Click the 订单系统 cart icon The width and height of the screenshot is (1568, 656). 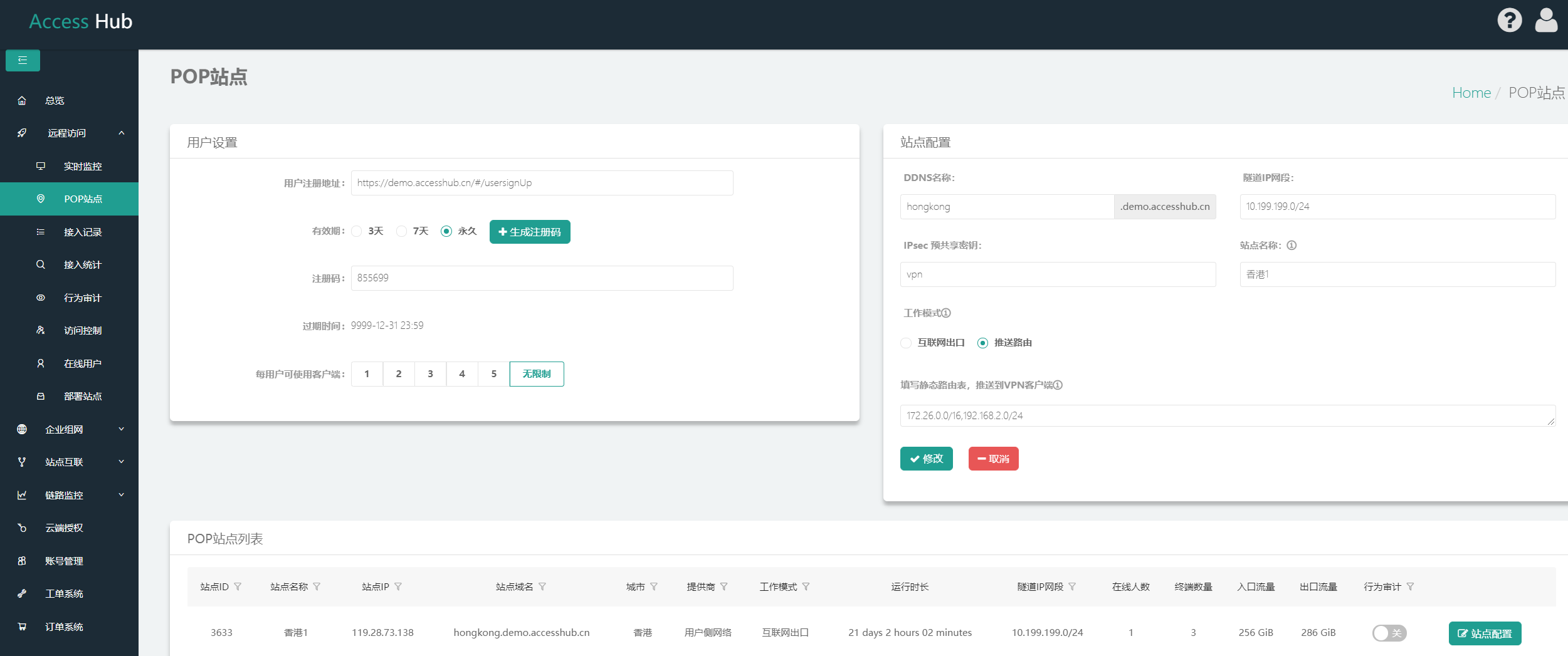(x=22, y=627)
